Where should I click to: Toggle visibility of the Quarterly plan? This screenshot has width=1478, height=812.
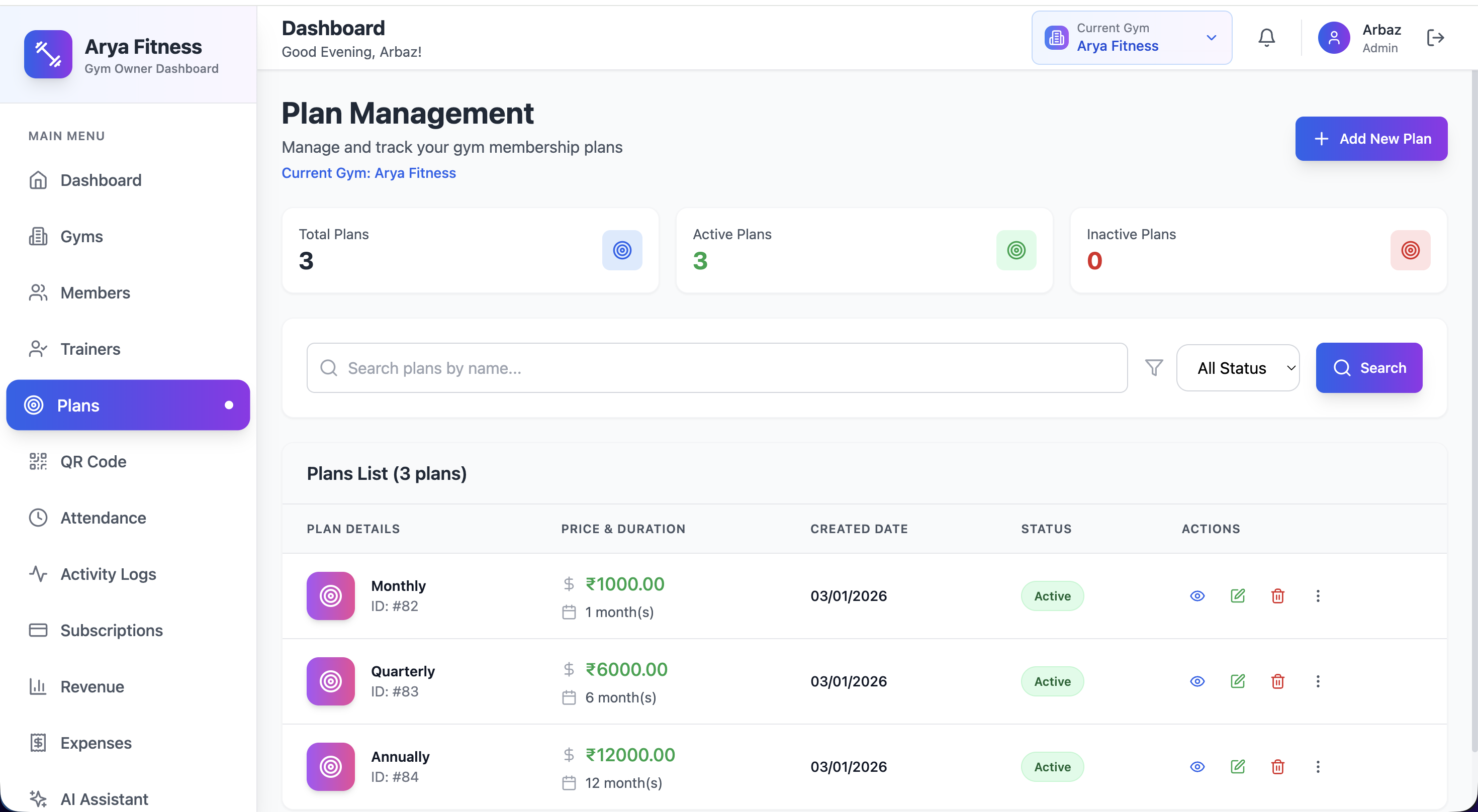pos(1197,681)
